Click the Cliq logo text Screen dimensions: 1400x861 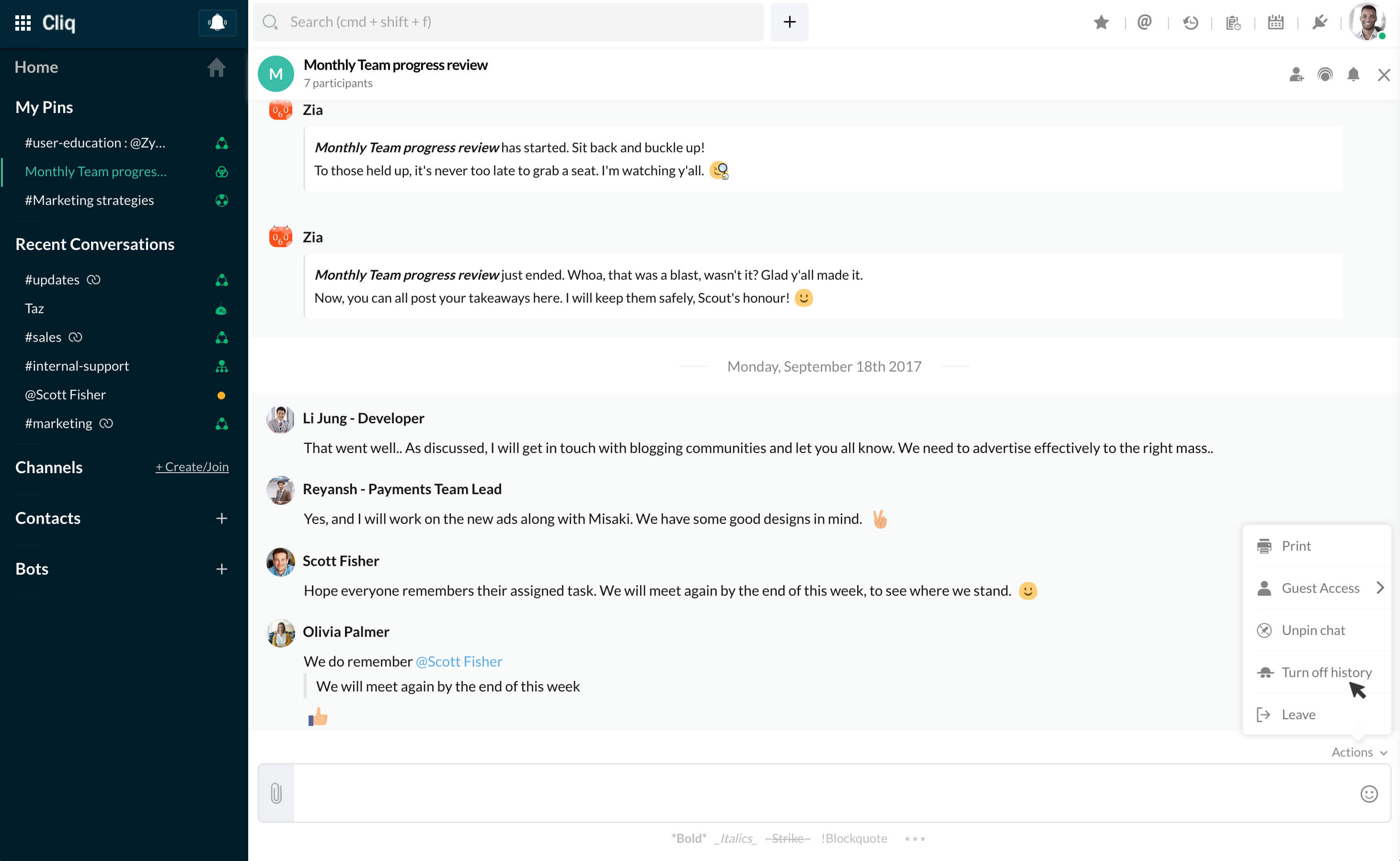58,23
